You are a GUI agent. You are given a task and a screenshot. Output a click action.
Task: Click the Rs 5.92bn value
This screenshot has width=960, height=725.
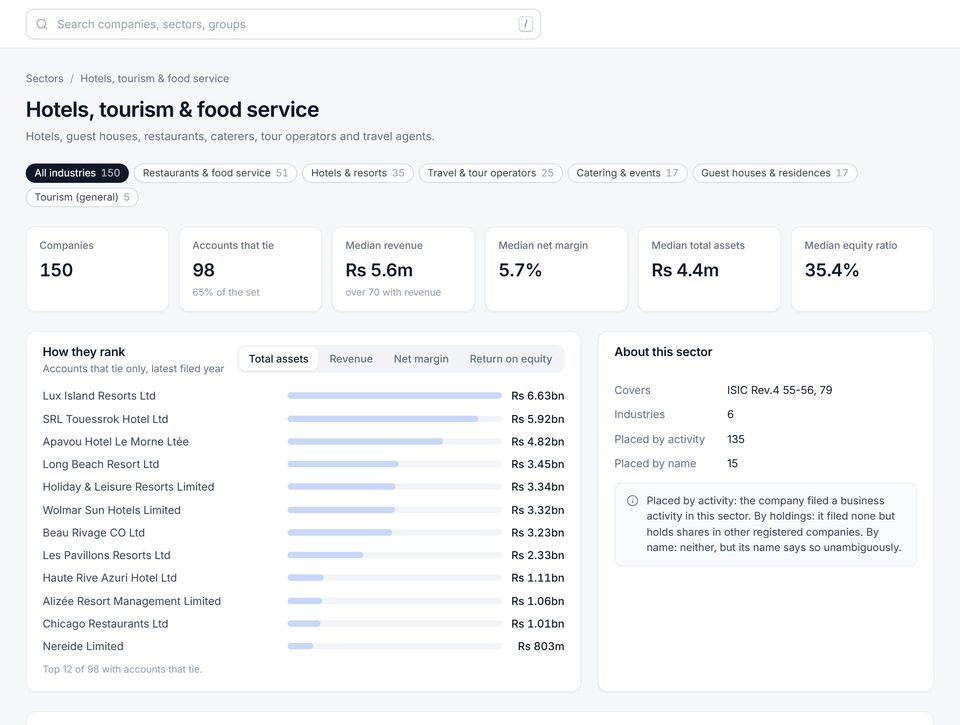(x=538, y=419)
